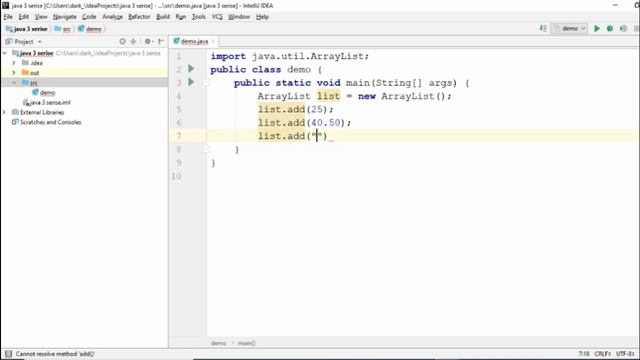
Task: Hide the Project tool window
Action: (x=161, y=42)
